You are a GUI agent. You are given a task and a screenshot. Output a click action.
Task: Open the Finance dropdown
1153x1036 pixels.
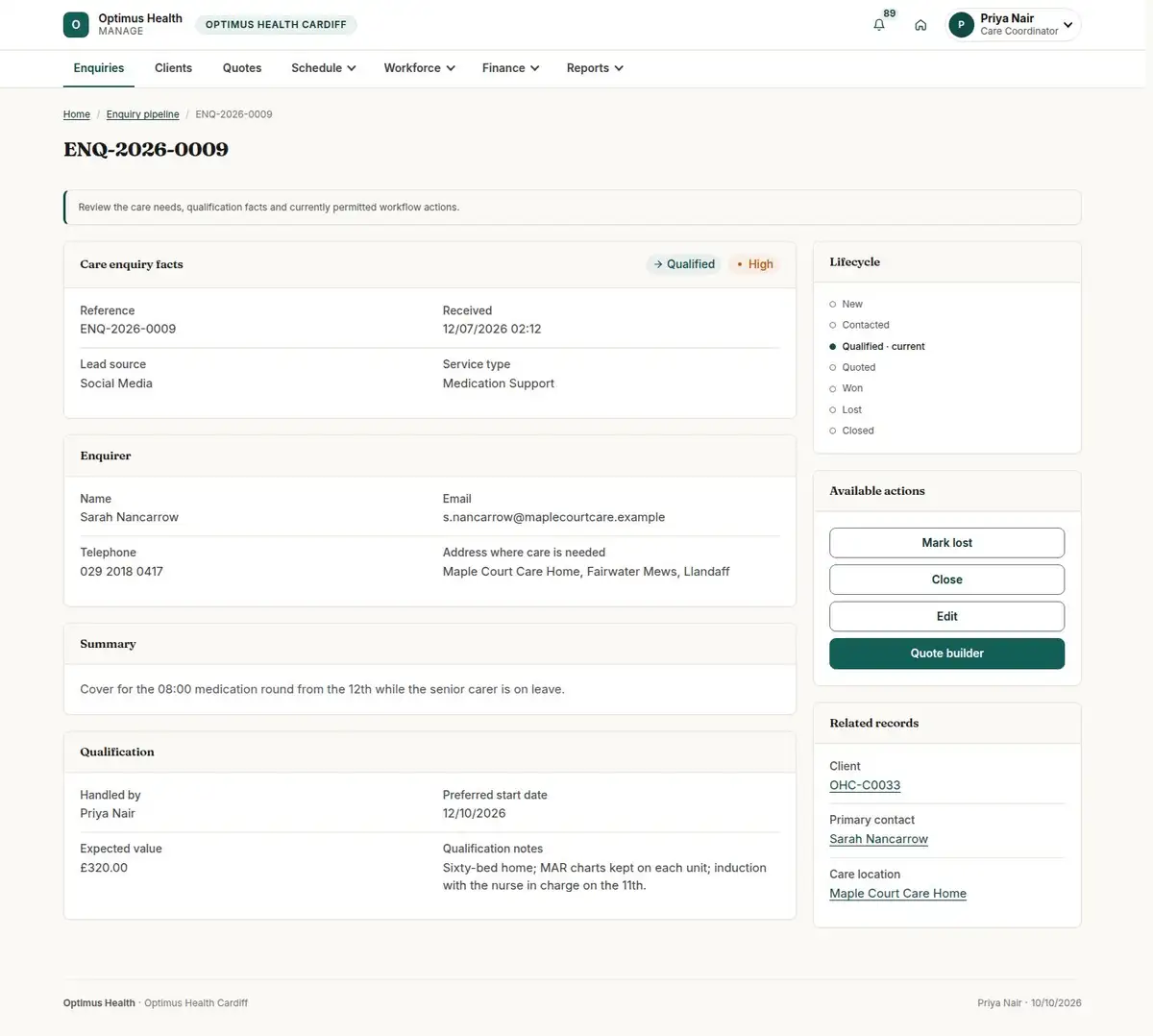511,68
